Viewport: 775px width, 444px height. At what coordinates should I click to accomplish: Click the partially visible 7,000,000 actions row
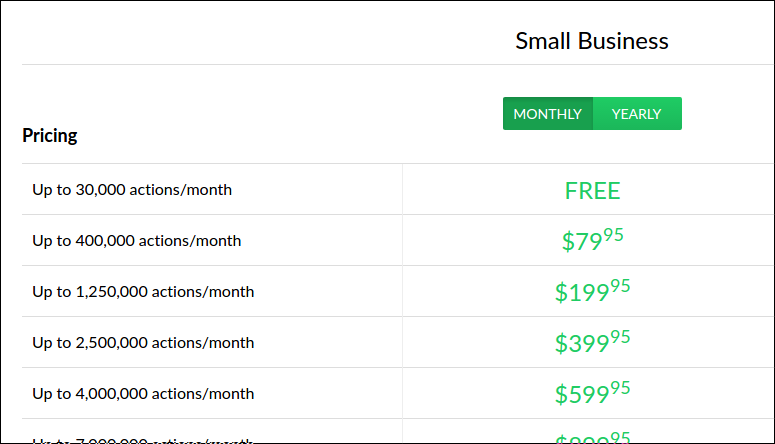(397, 431)
